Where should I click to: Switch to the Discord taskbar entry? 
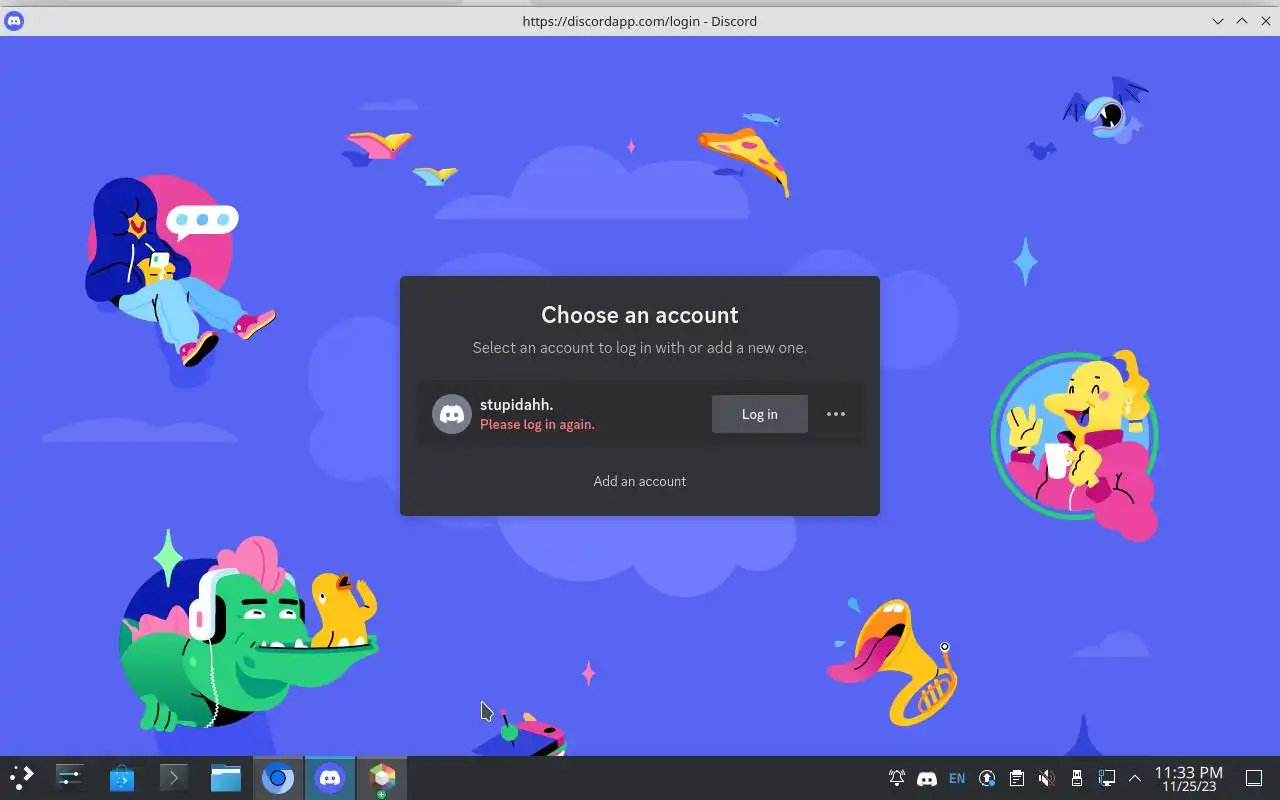point(330,778)
